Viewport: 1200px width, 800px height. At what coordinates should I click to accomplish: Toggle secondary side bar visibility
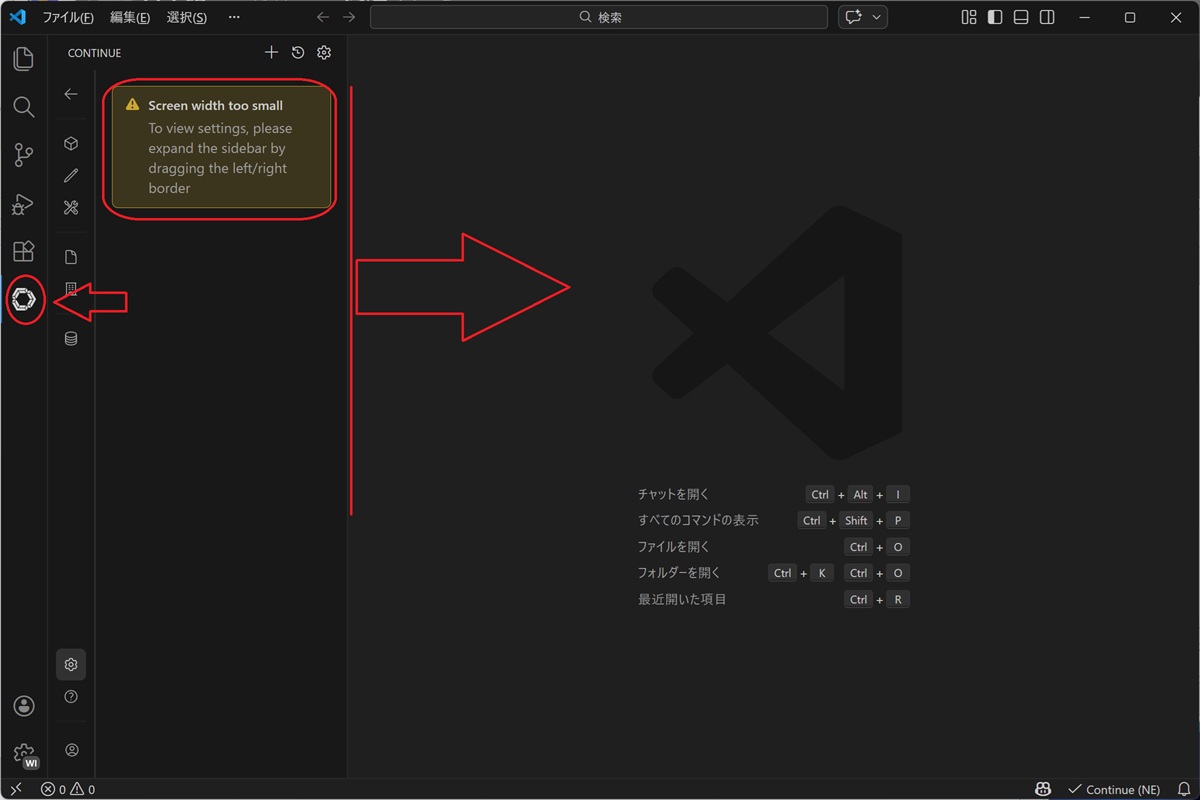1047,17
